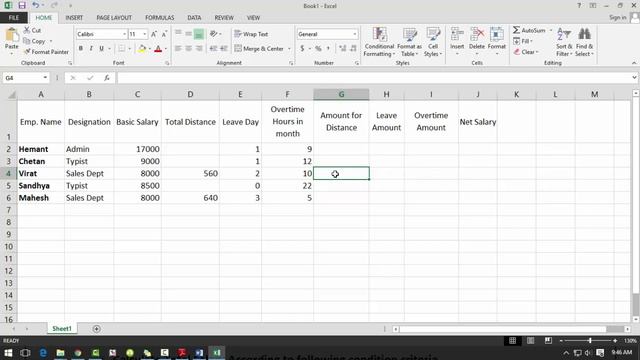Align text to the left
Viewport: 640px width, 360px height.
point(178,49)
